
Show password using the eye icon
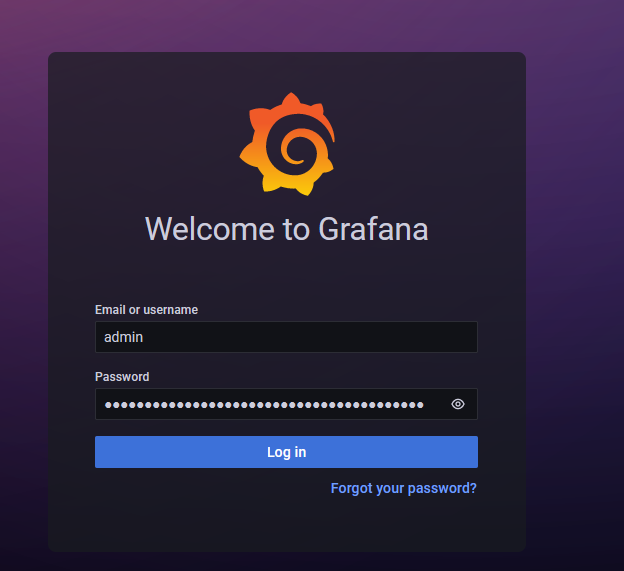click(x=458, y=404)
